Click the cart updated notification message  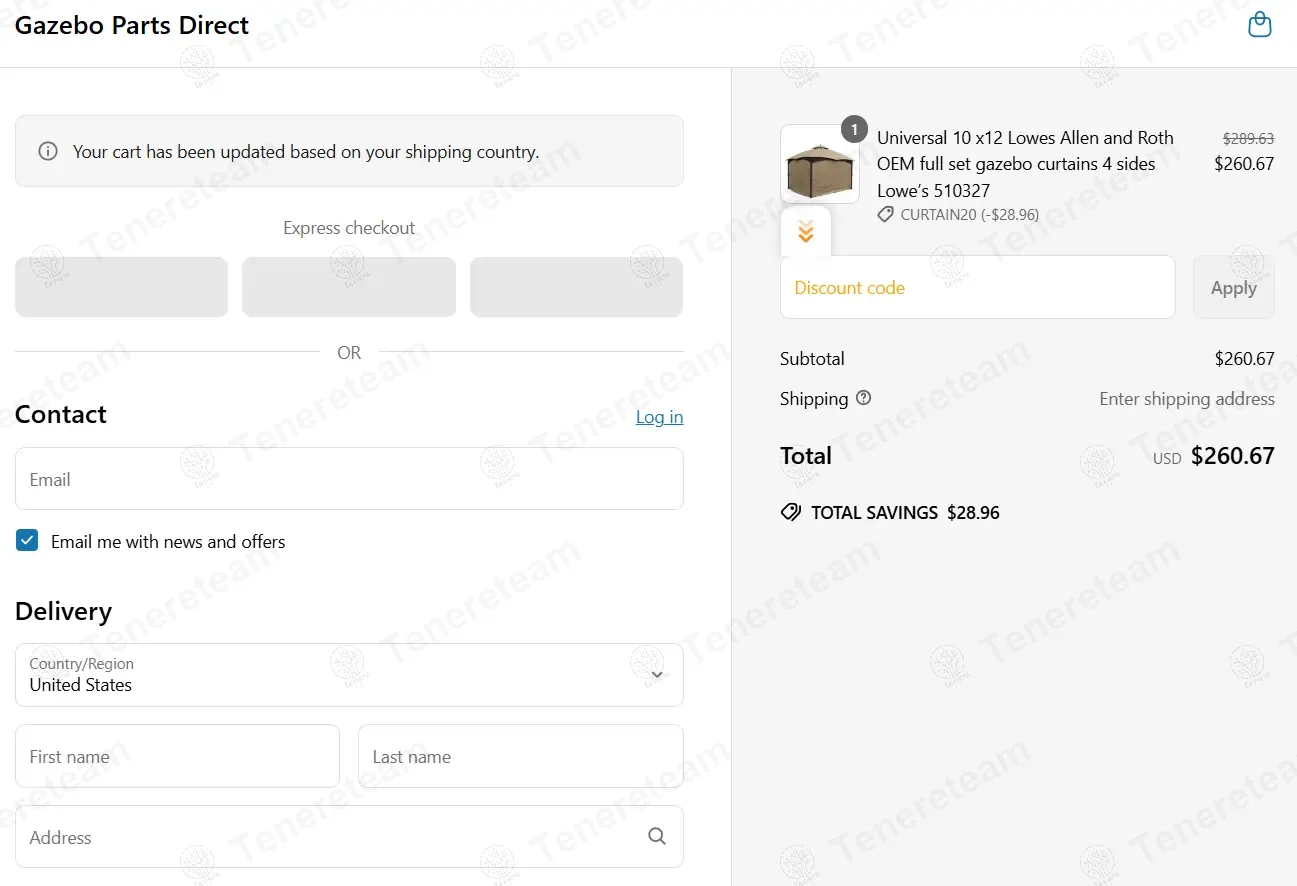(x=306, y=152)
